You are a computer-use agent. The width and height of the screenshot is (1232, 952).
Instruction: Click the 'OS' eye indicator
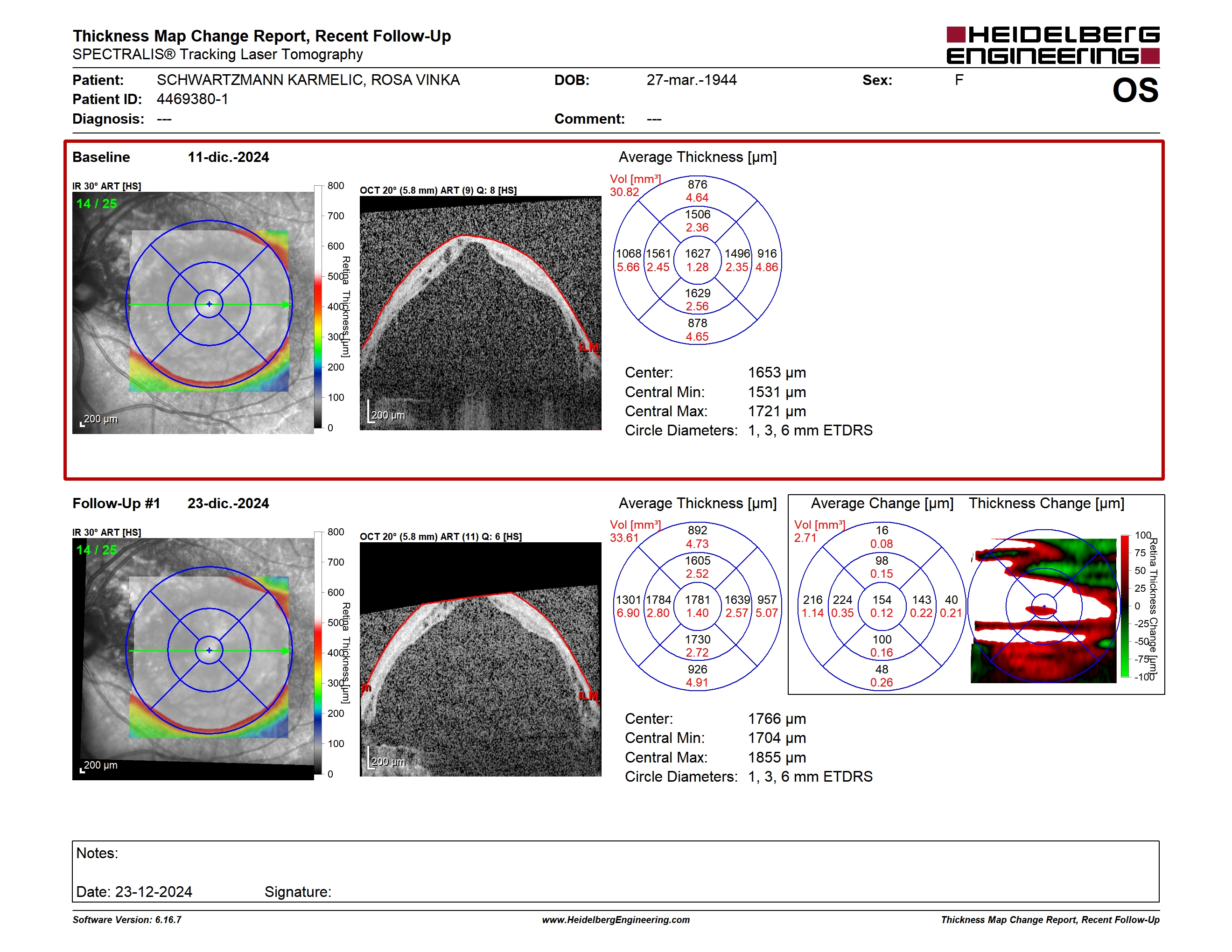1135,90
